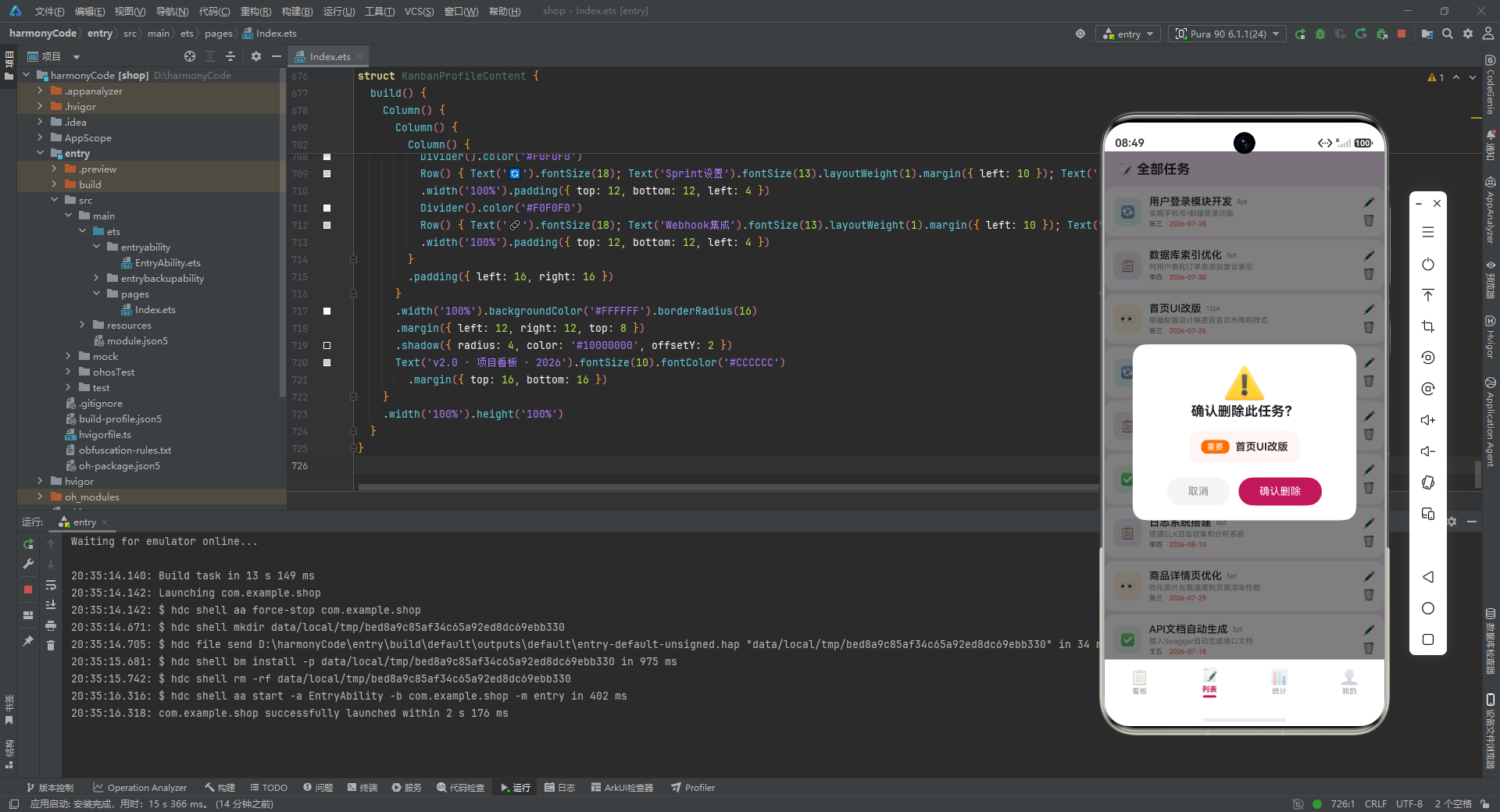Tap emulator back triangle button
The height and width of the screenshot is (812, 1500).
1428,577
